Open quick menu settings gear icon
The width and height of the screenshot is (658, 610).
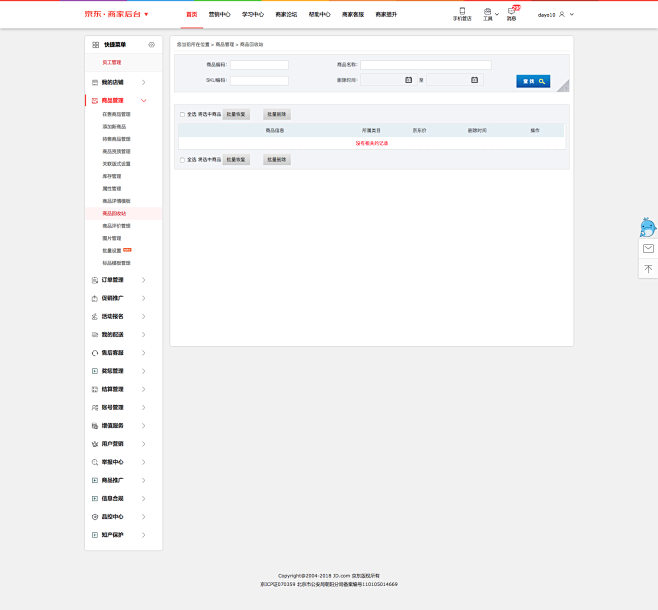point(151,44)
